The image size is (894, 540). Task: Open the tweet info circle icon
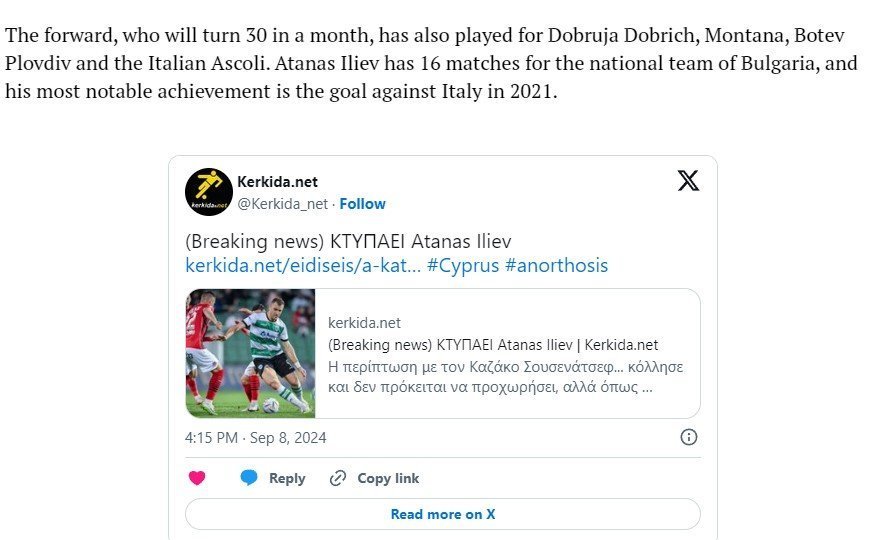(x=689, y=437)
